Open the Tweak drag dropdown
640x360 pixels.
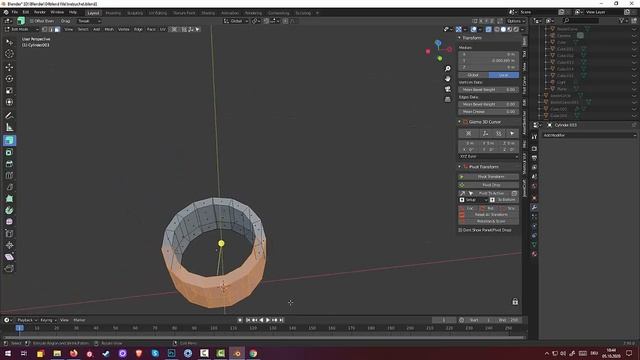pos(89,21)
